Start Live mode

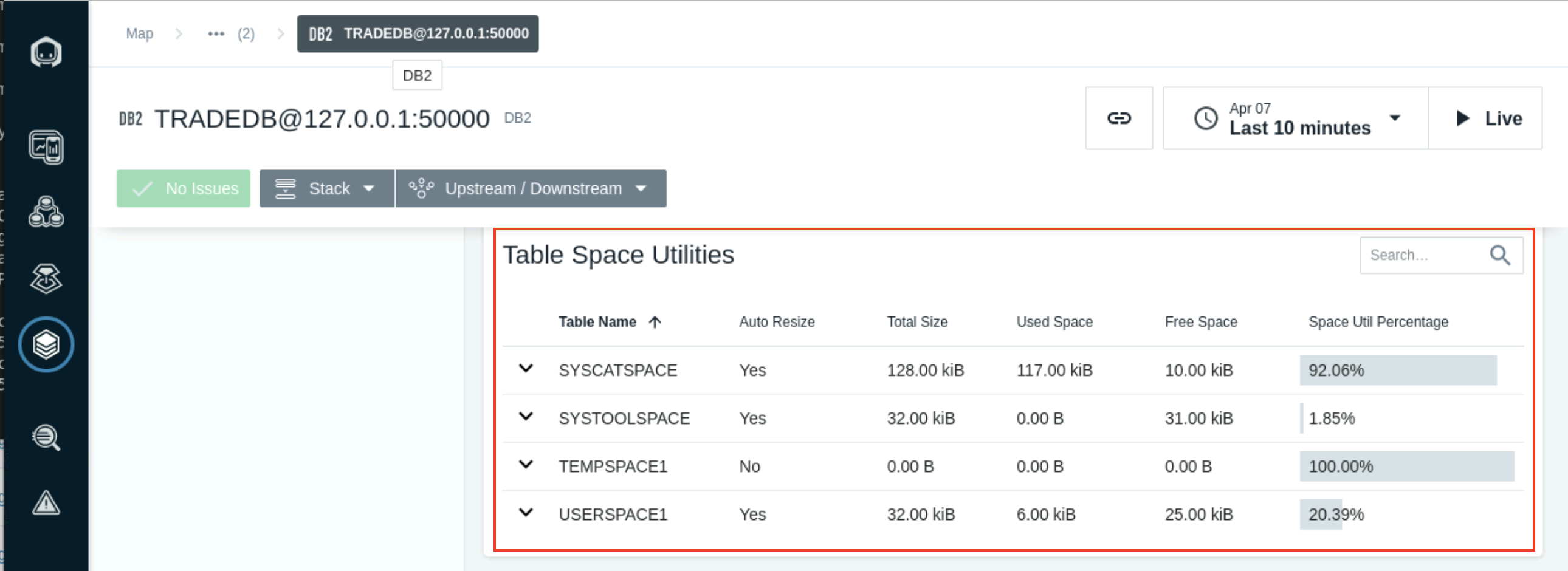[x=1485, y=118]
